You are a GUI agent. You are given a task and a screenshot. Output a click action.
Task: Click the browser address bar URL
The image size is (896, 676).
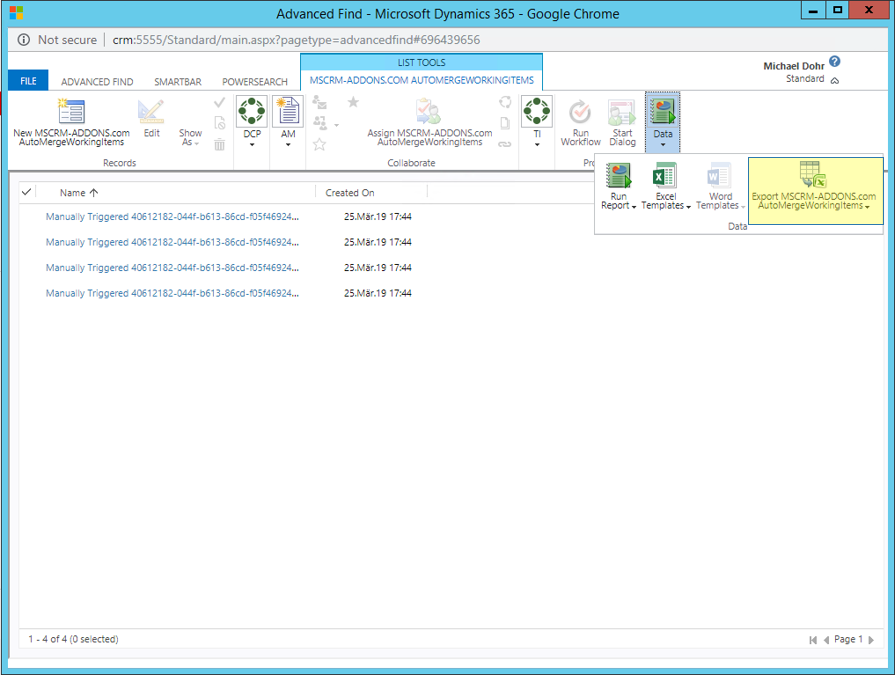[x=296, y=40]
